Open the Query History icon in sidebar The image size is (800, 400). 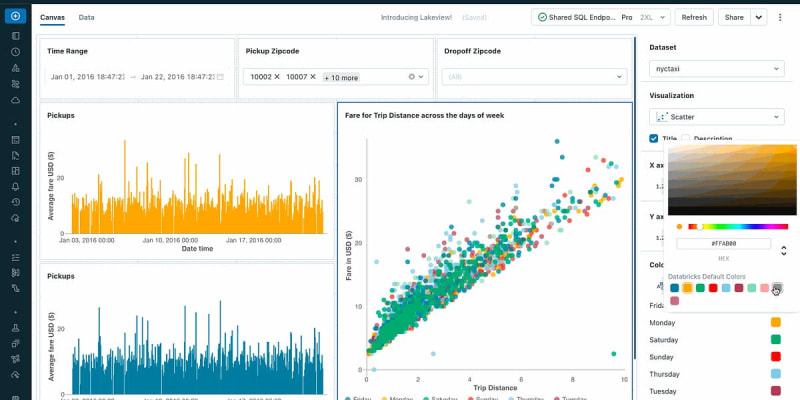coord(15,202)
